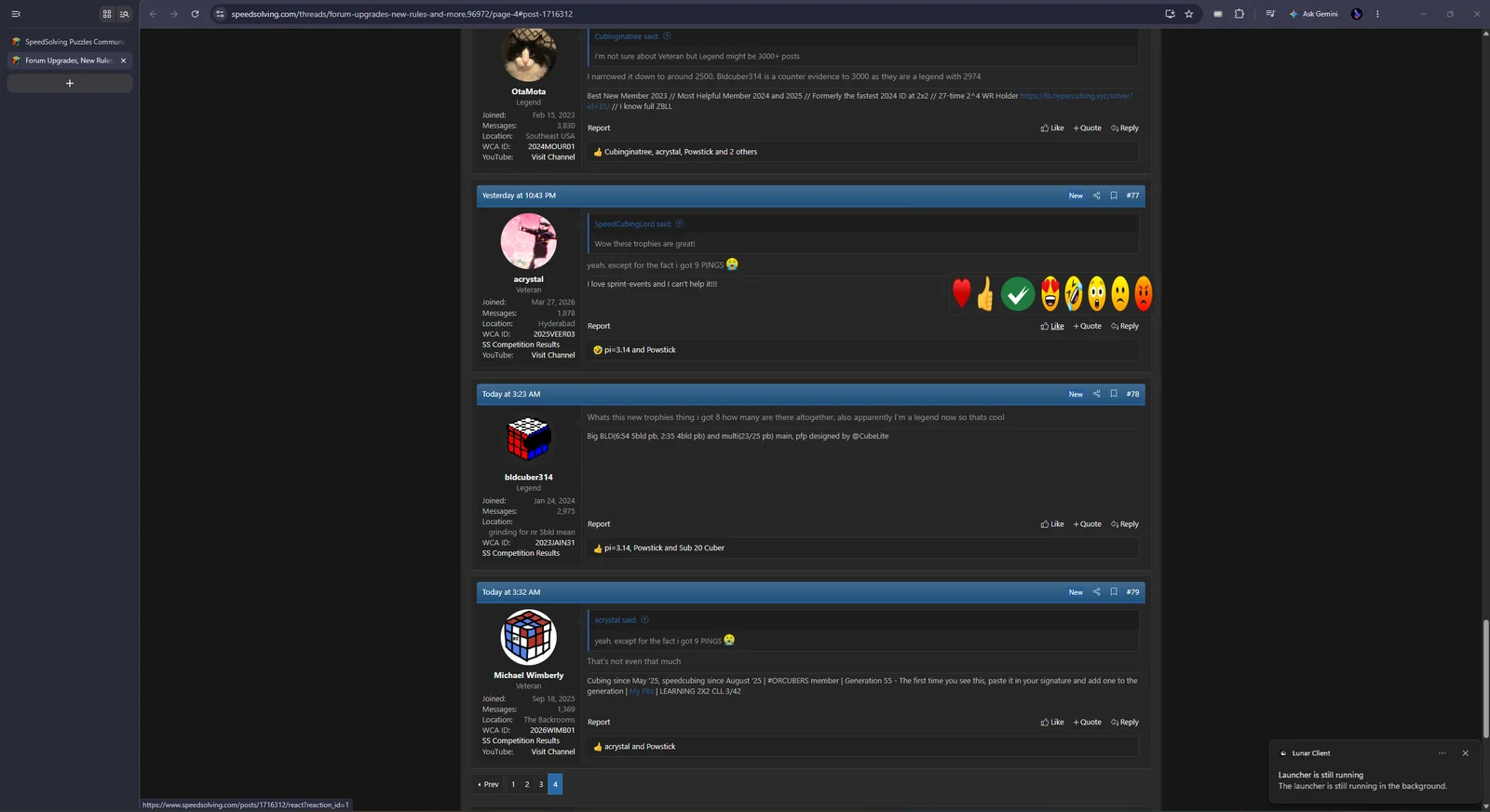Report bldcuber314's post
Screen dimensions: 1490x812
tap(599, 524)
